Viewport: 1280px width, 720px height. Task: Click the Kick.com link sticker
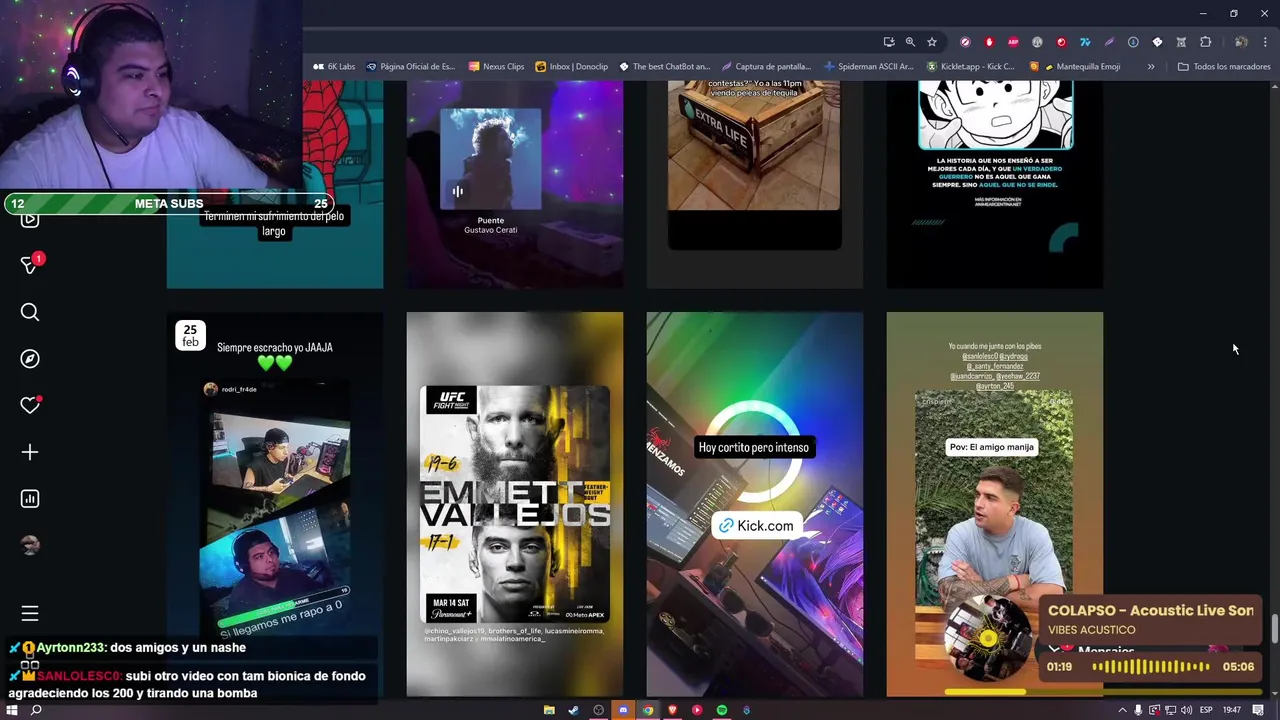tap(756, 526)
